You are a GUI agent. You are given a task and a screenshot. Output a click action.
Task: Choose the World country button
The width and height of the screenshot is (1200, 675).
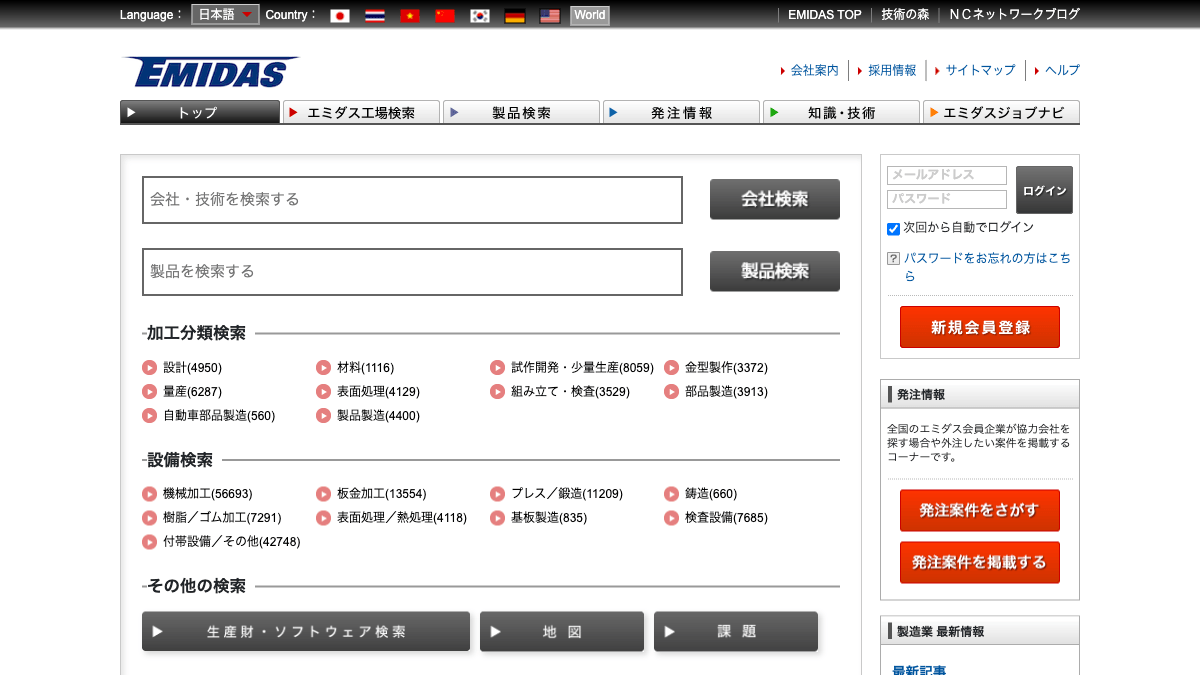pos(590,15)
